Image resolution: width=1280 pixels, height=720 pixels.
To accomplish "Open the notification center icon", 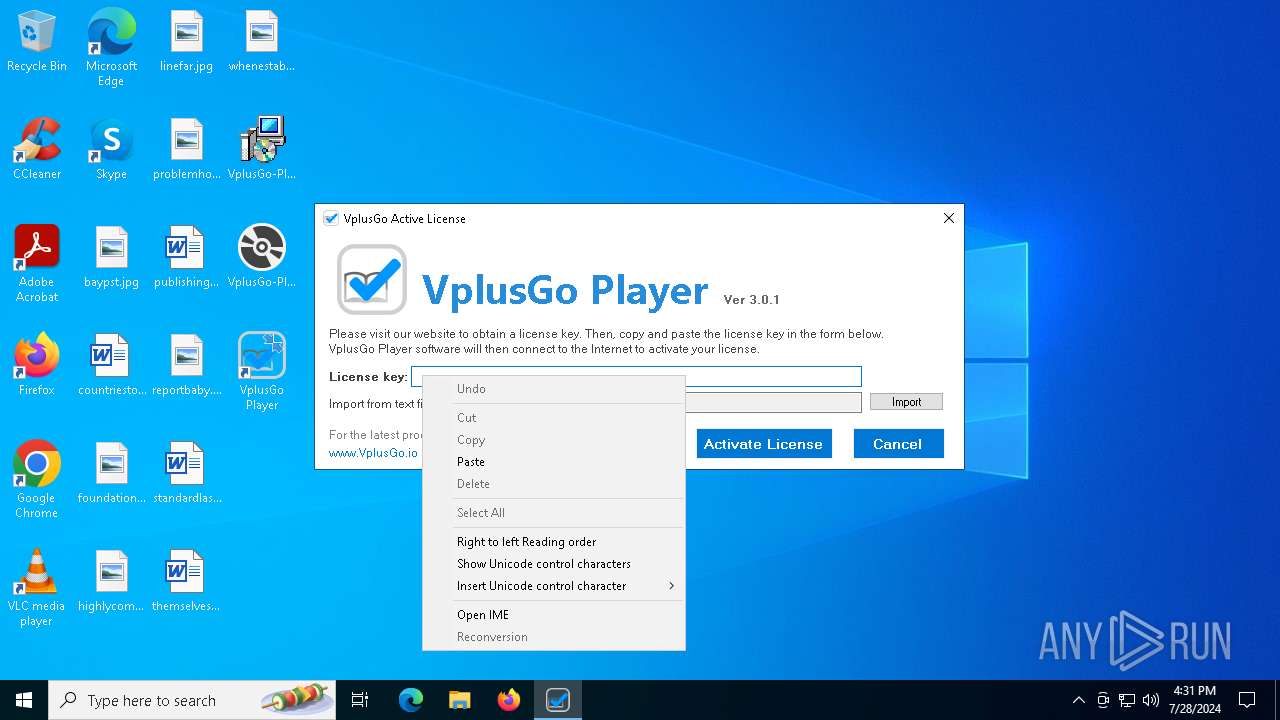I will point(1247,700).
